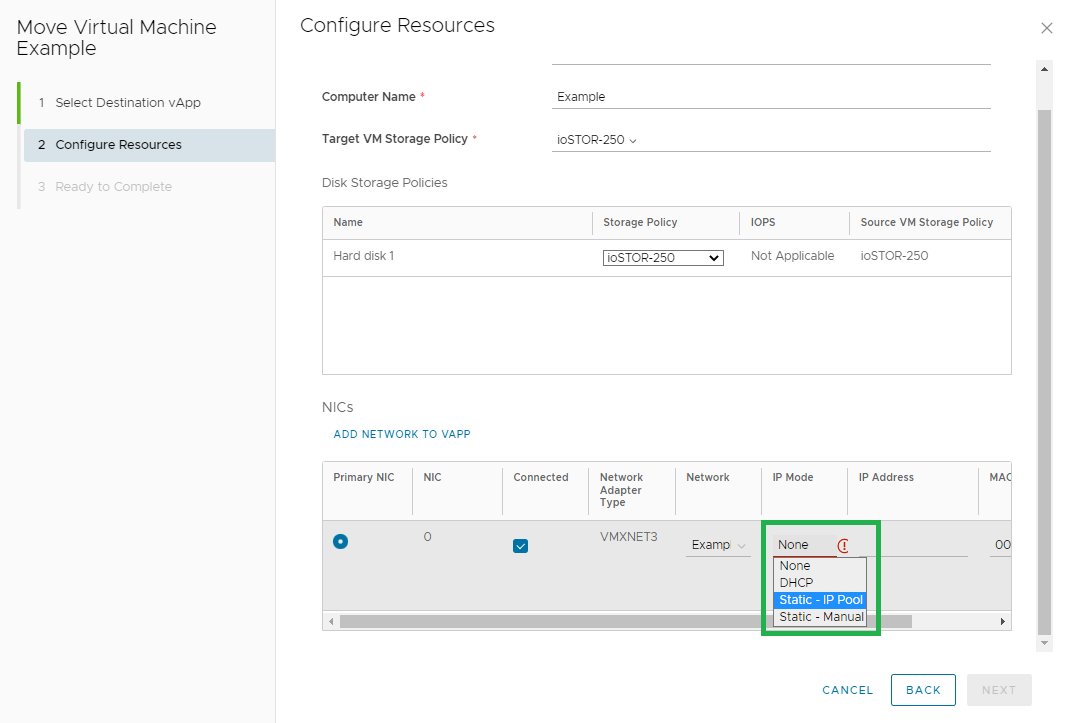Click the dialog vertical scrollbar thumb
The width and height of the screenshot is (1071, 723).
[x=1044, y=372]
